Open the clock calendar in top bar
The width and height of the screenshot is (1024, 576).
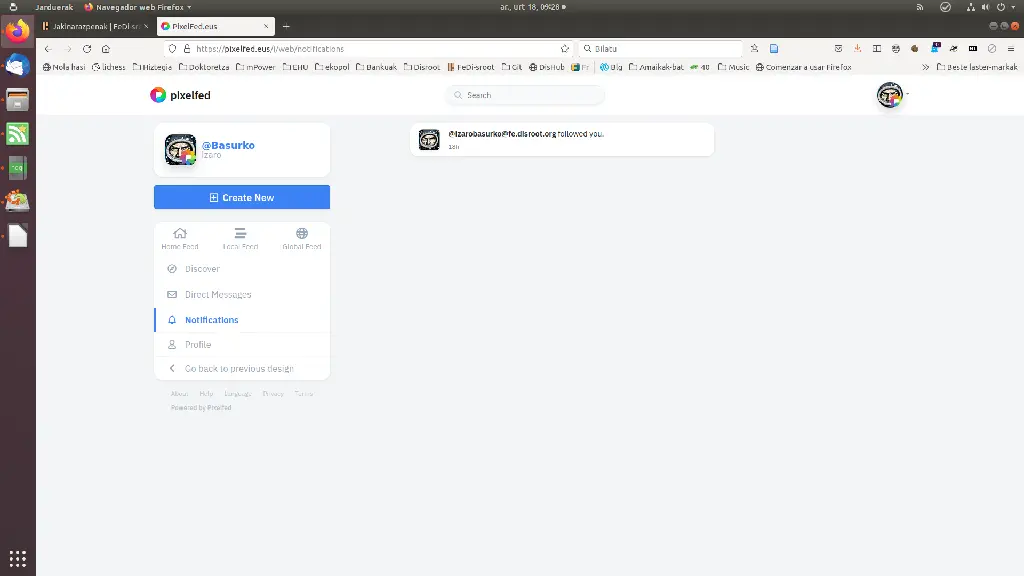coord(533,7)
